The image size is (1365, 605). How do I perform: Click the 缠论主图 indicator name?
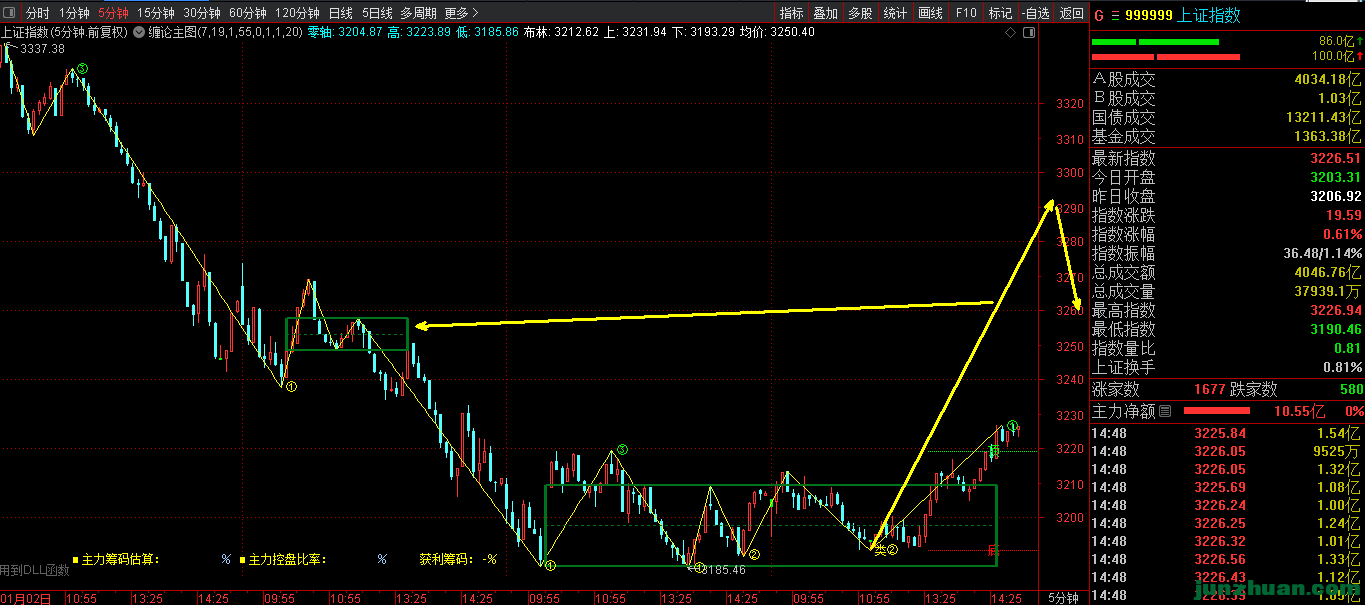coord(172,32)
